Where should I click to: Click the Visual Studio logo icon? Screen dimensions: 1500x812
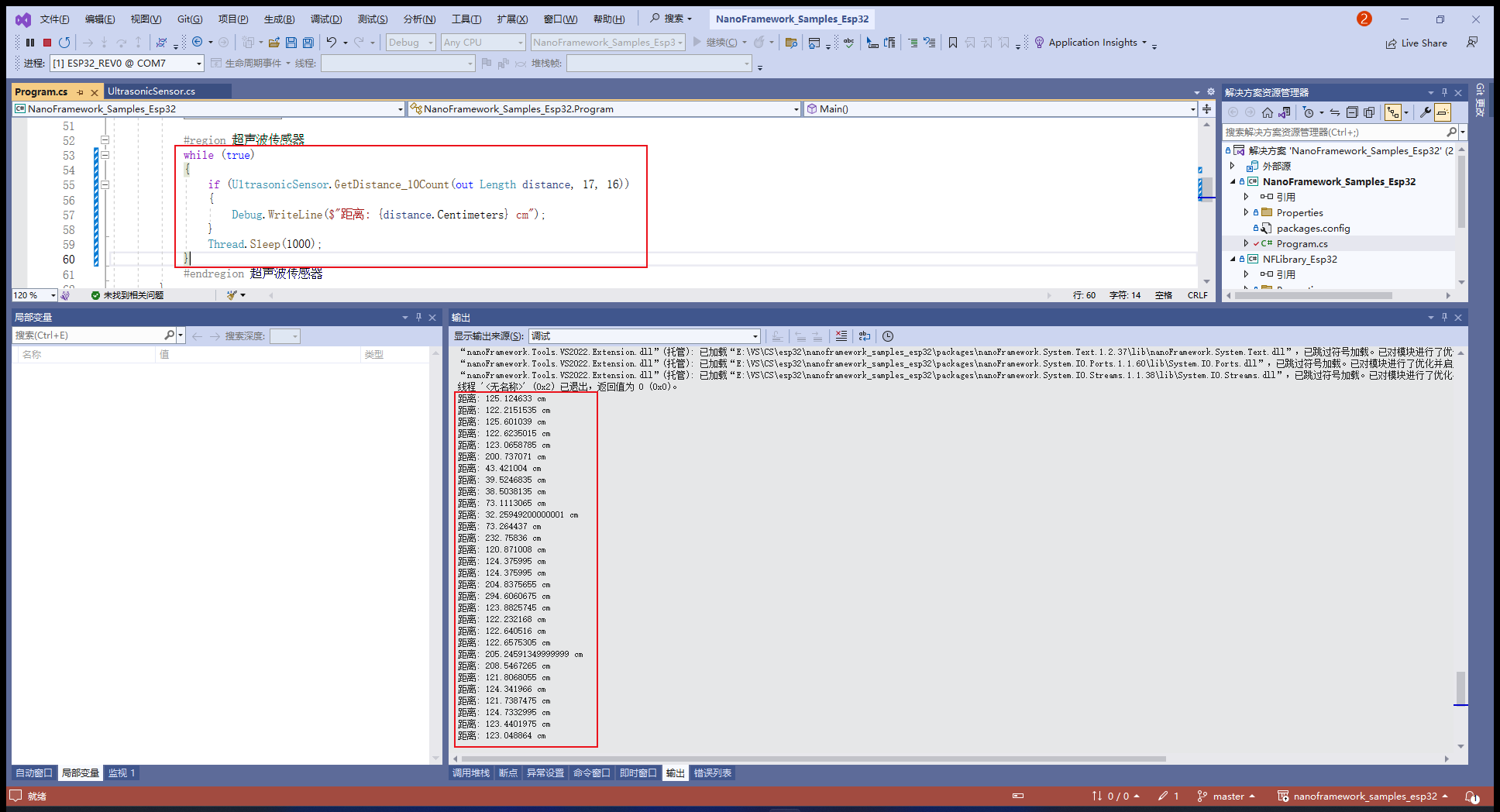(23, 19)
